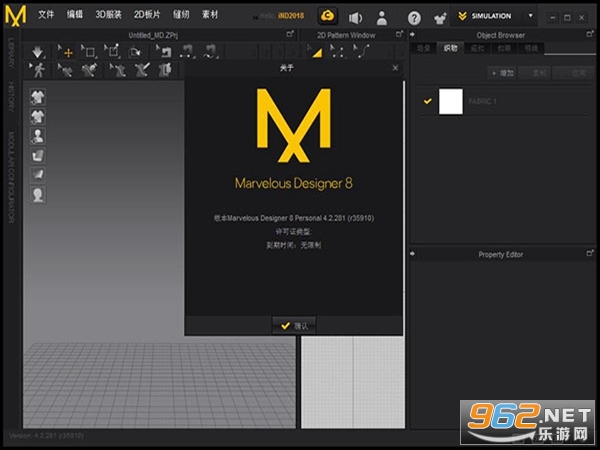Open the user profile icon
Viewport: 600px width, 450px height.
(382, 18)
